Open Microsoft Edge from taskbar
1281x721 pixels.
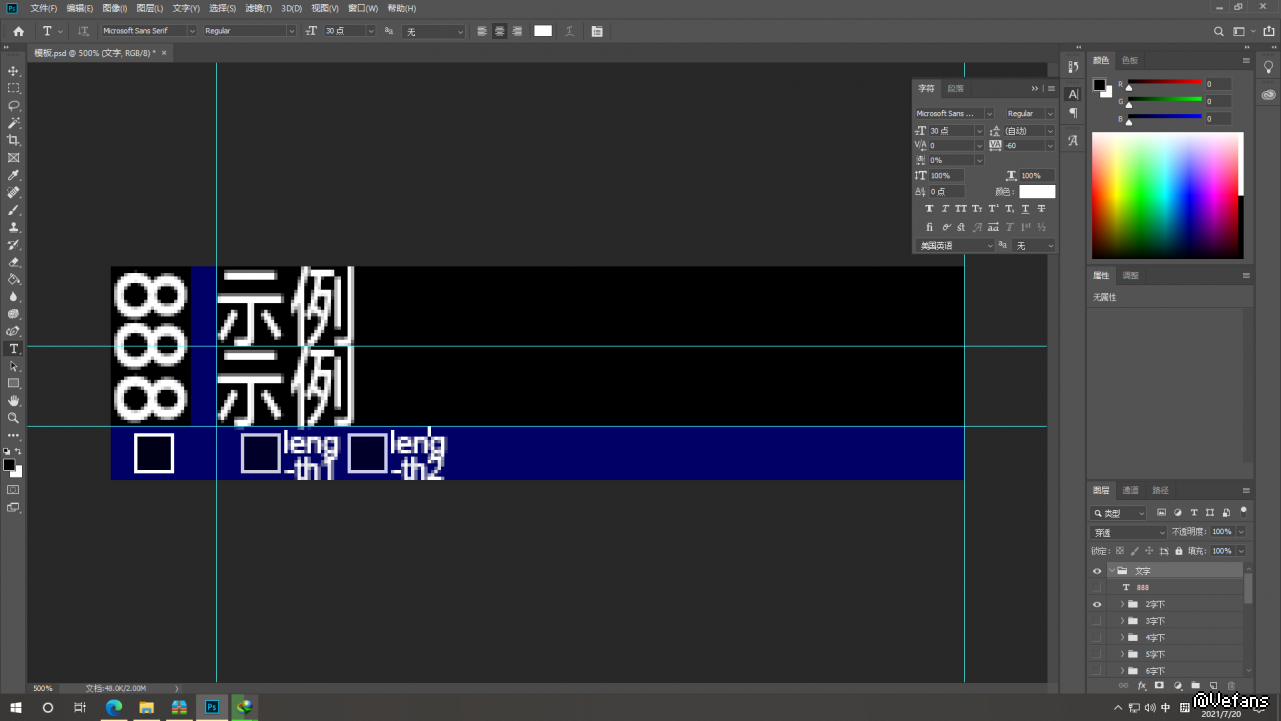pos(113,707)
